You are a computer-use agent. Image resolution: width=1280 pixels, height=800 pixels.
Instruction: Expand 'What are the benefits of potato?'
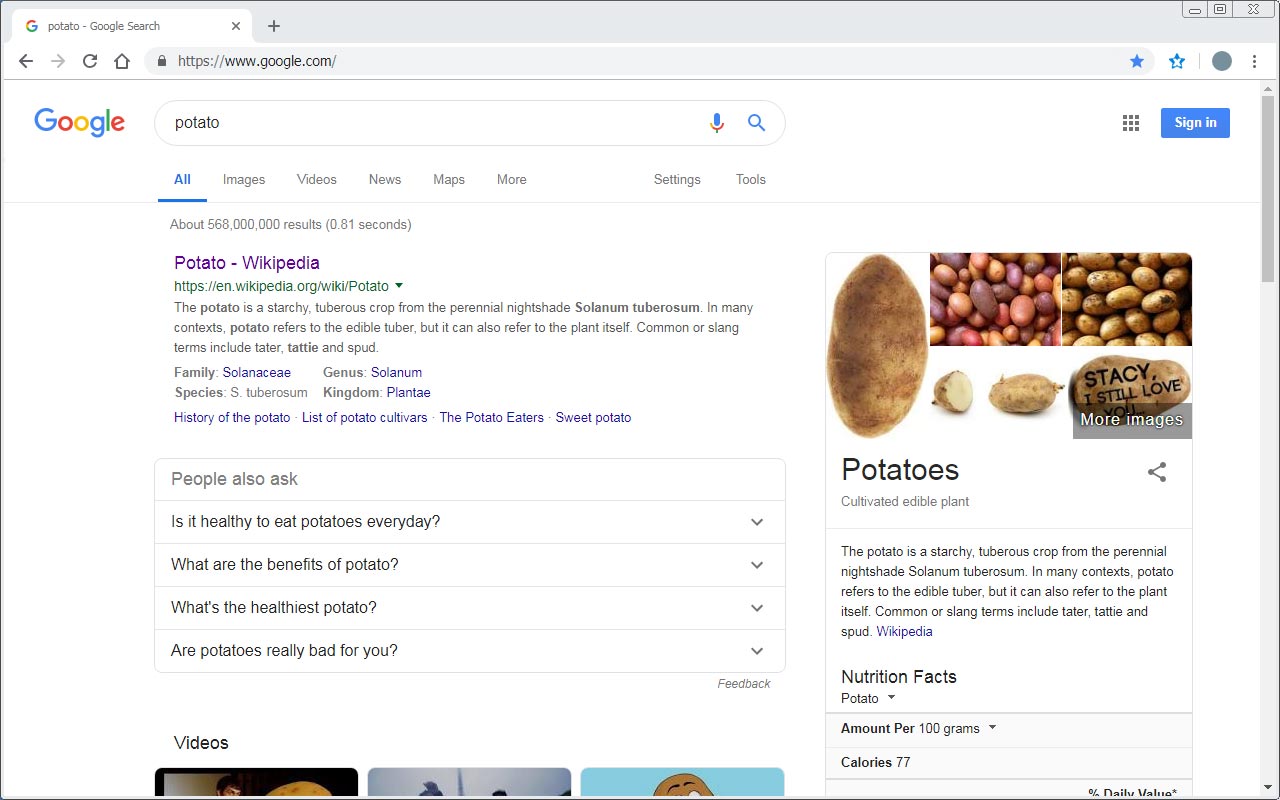(470, 565)
